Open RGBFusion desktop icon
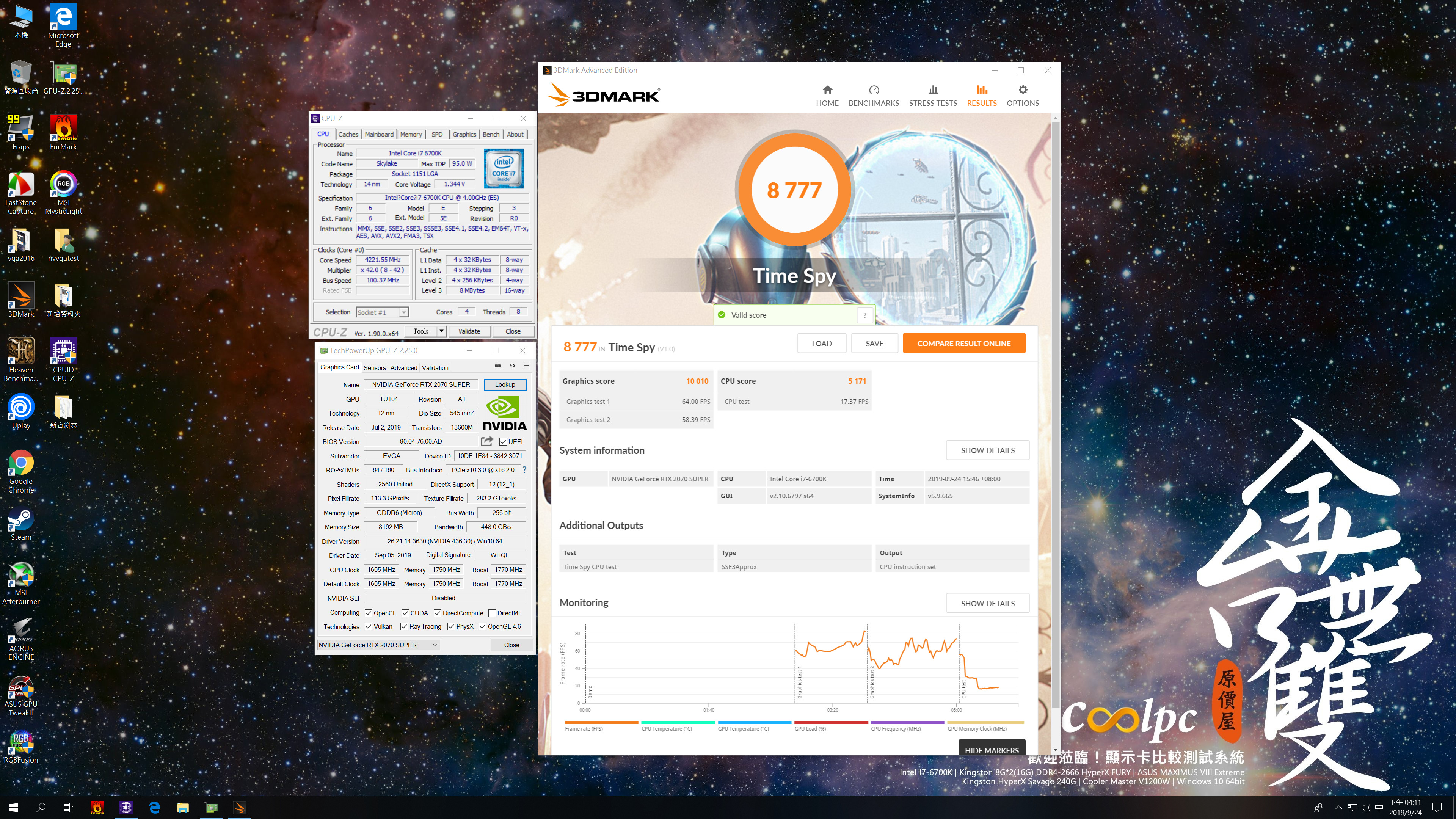The image size is (1456, 819). click(21, 747)
